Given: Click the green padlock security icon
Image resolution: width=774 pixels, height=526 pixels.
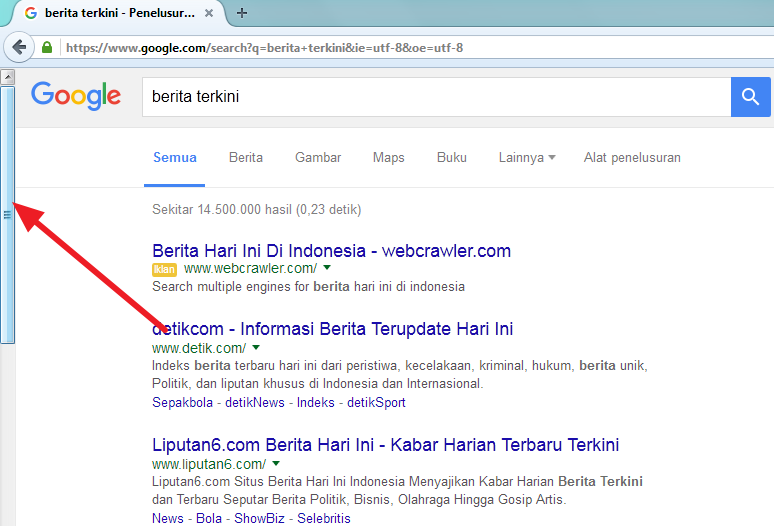Looking at the screenshot, I should (47, 48).
